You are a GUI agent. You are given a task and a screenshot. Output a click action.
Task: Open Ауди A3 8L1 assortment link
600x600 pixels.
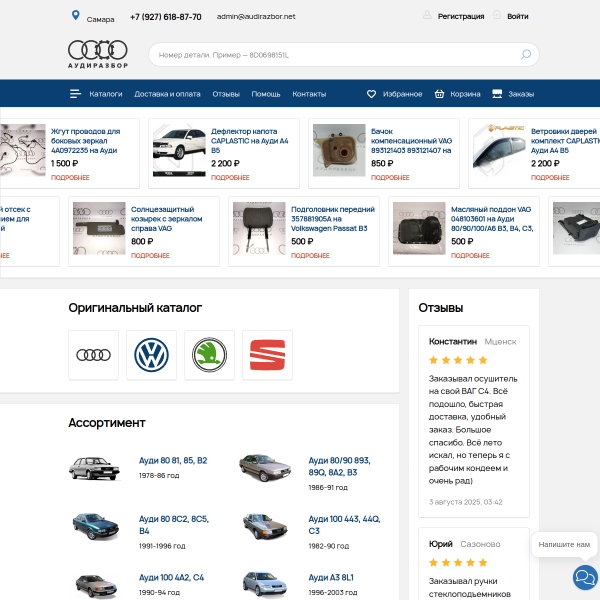pos(331,577)
